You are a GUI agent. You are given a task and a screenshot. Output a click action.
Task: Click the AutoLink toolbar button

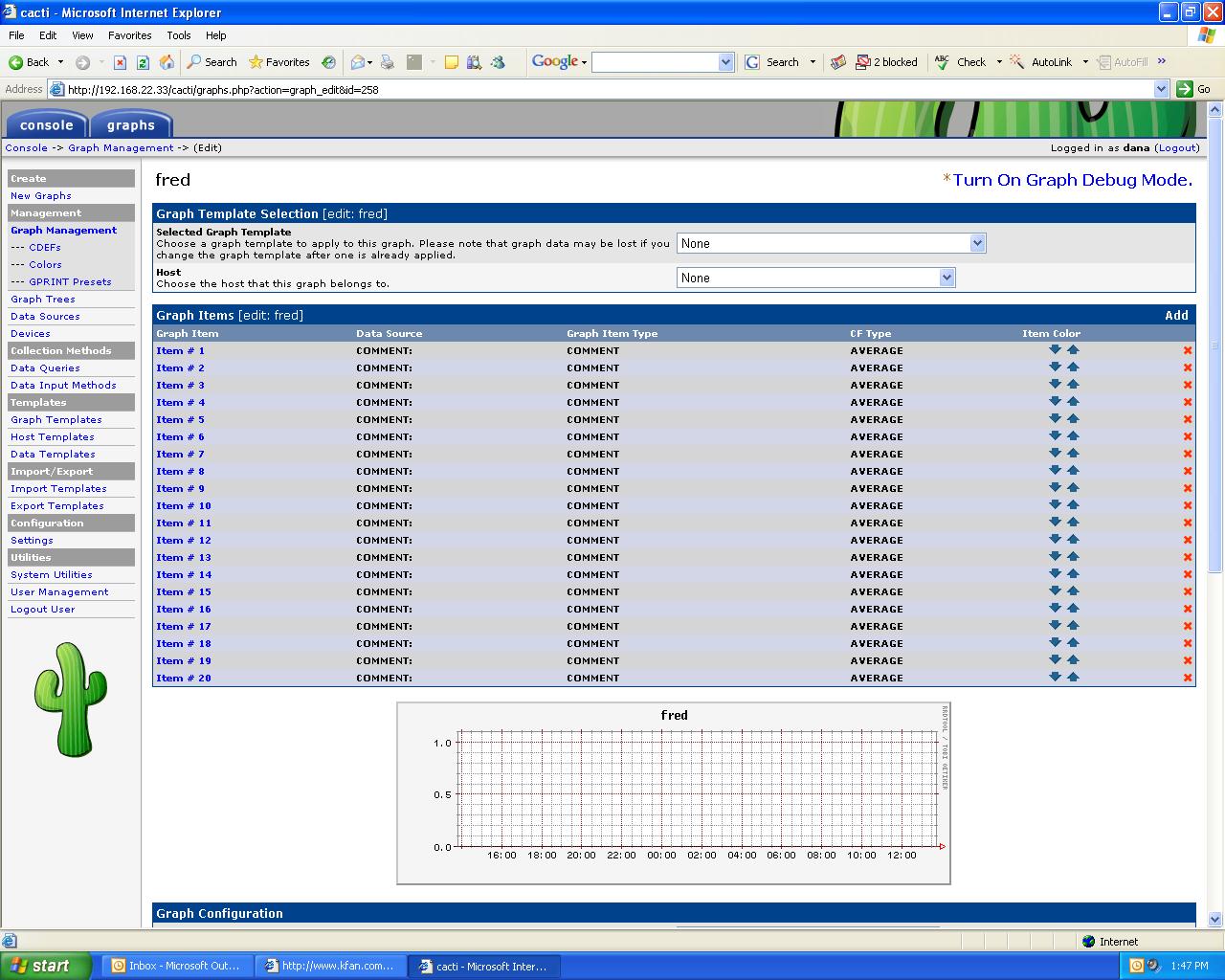(x=1040, y=62)
